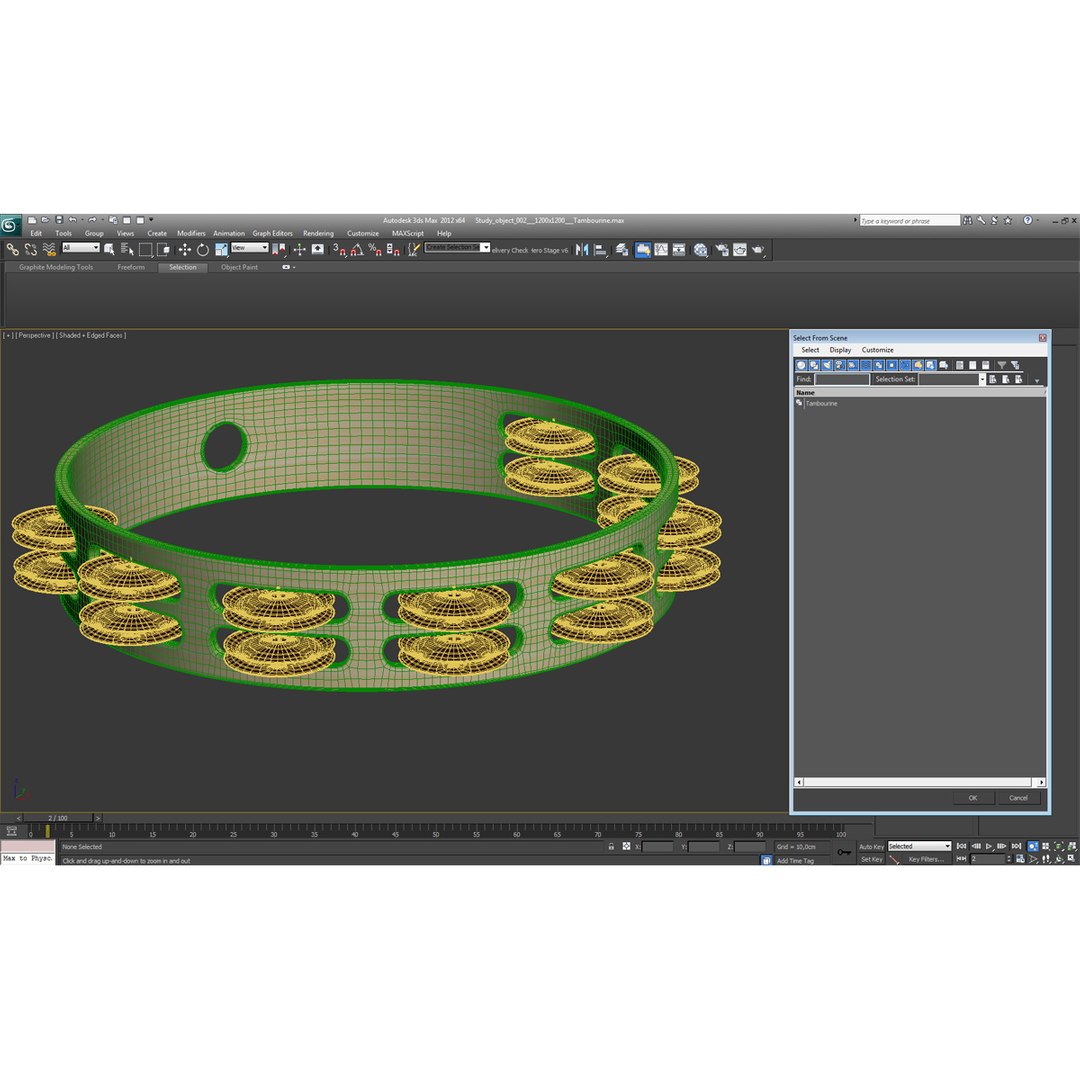Click the Select and Link tool
This screenshot has width=1080, height=1080.
coord(12,249)
